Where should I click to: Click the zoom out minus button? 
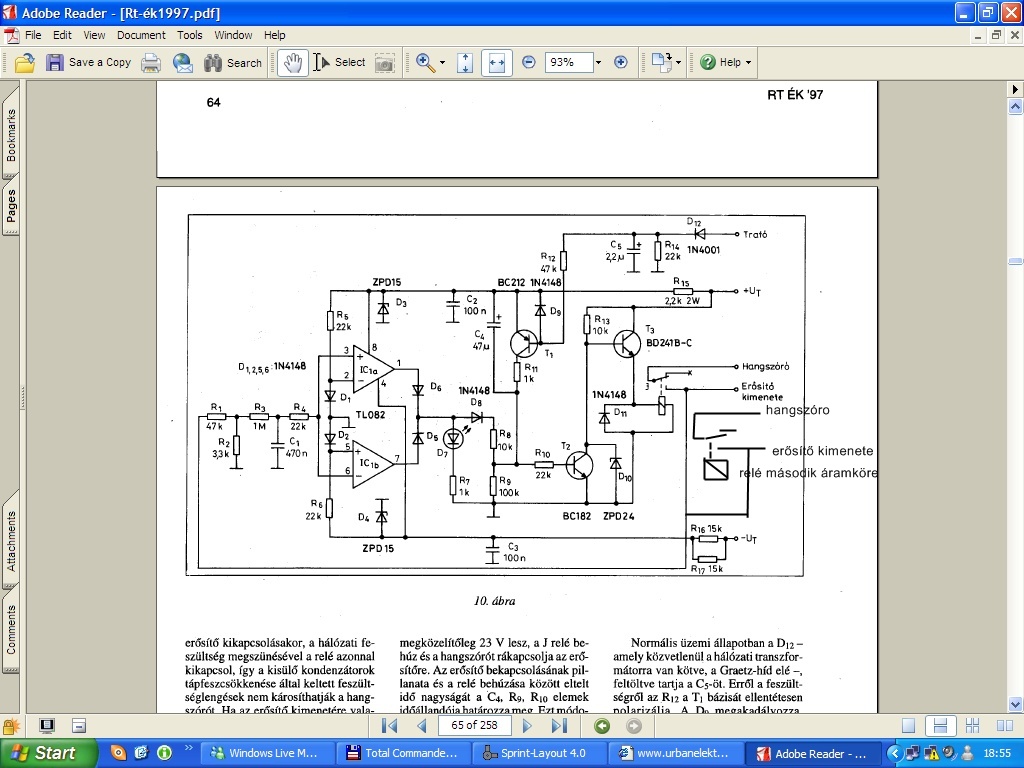[529, 62]
